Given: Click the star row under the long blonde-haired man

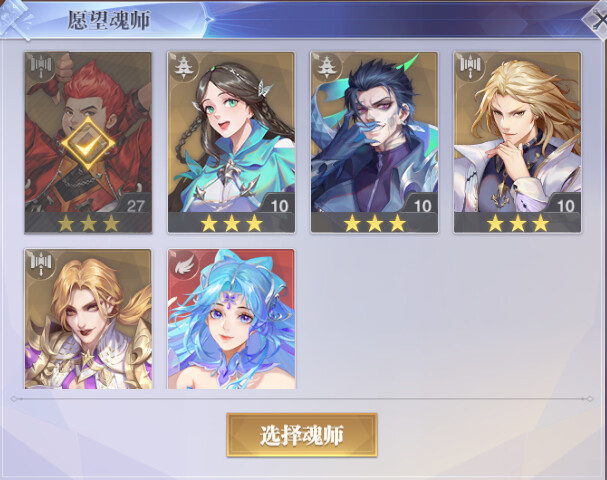Looking at the screenshot, I should pyautogui.click(x=517, y=223).
